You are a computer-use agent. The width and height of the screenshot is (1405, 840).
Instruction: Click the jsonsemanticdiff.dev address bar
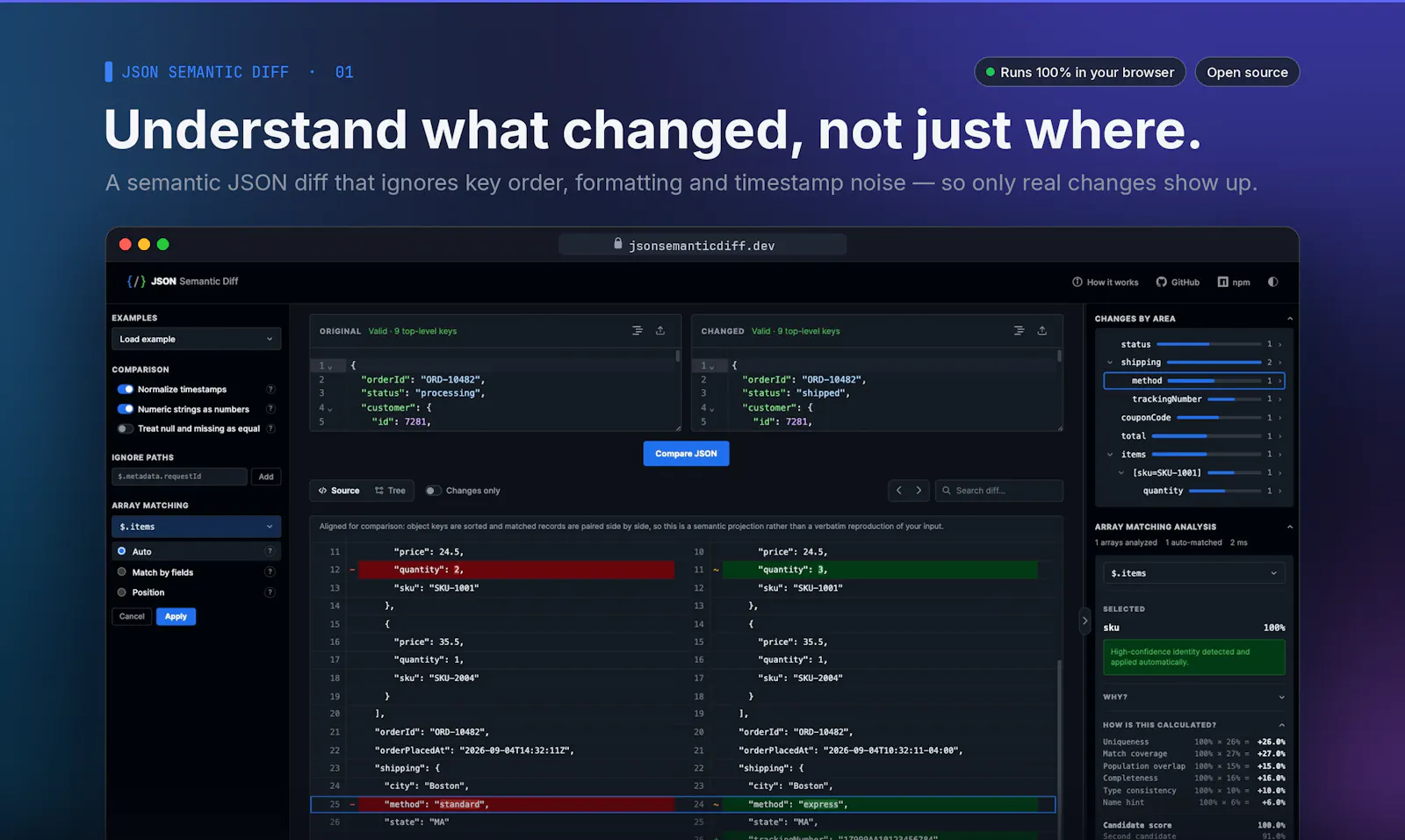(702, 245)
